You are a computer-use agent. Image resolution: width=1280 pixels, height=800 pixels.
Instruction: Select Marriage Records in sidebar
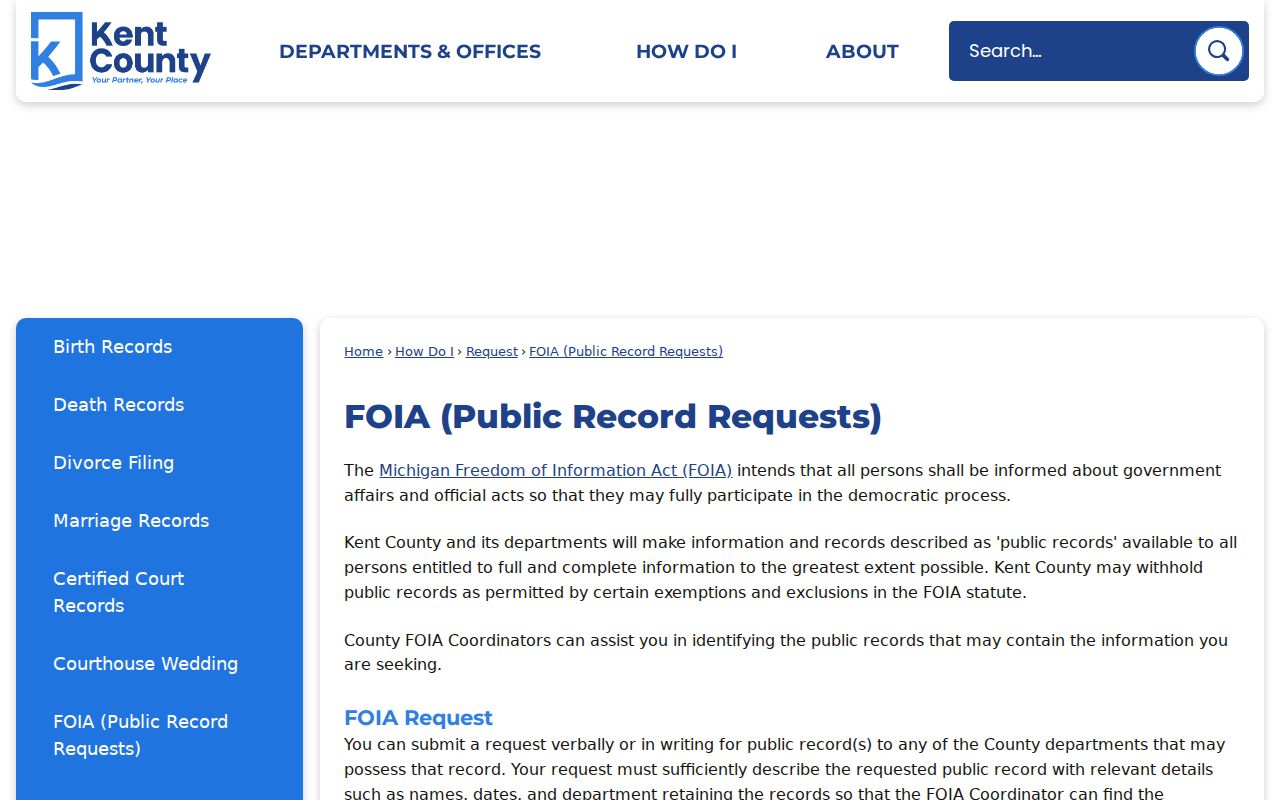pyautogui.click(x=131, y=521)
